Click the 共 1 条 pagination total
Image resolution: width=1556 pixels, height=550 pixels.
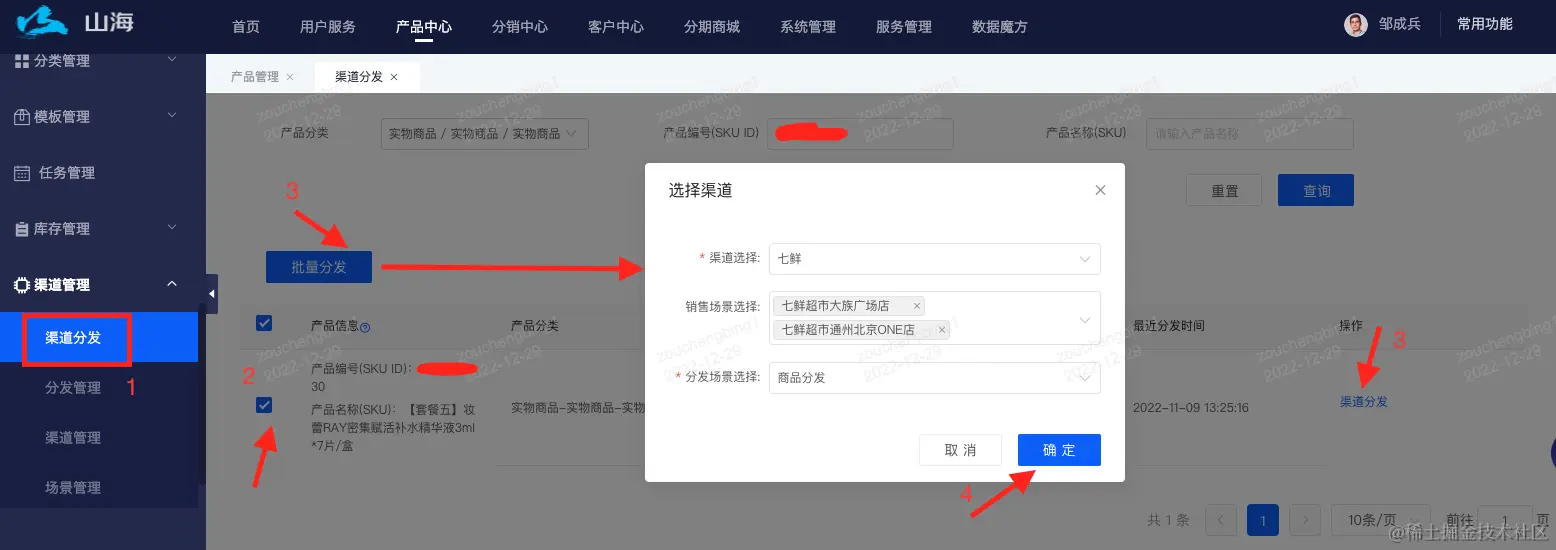pyautogui.click(x=1168, y=520)
